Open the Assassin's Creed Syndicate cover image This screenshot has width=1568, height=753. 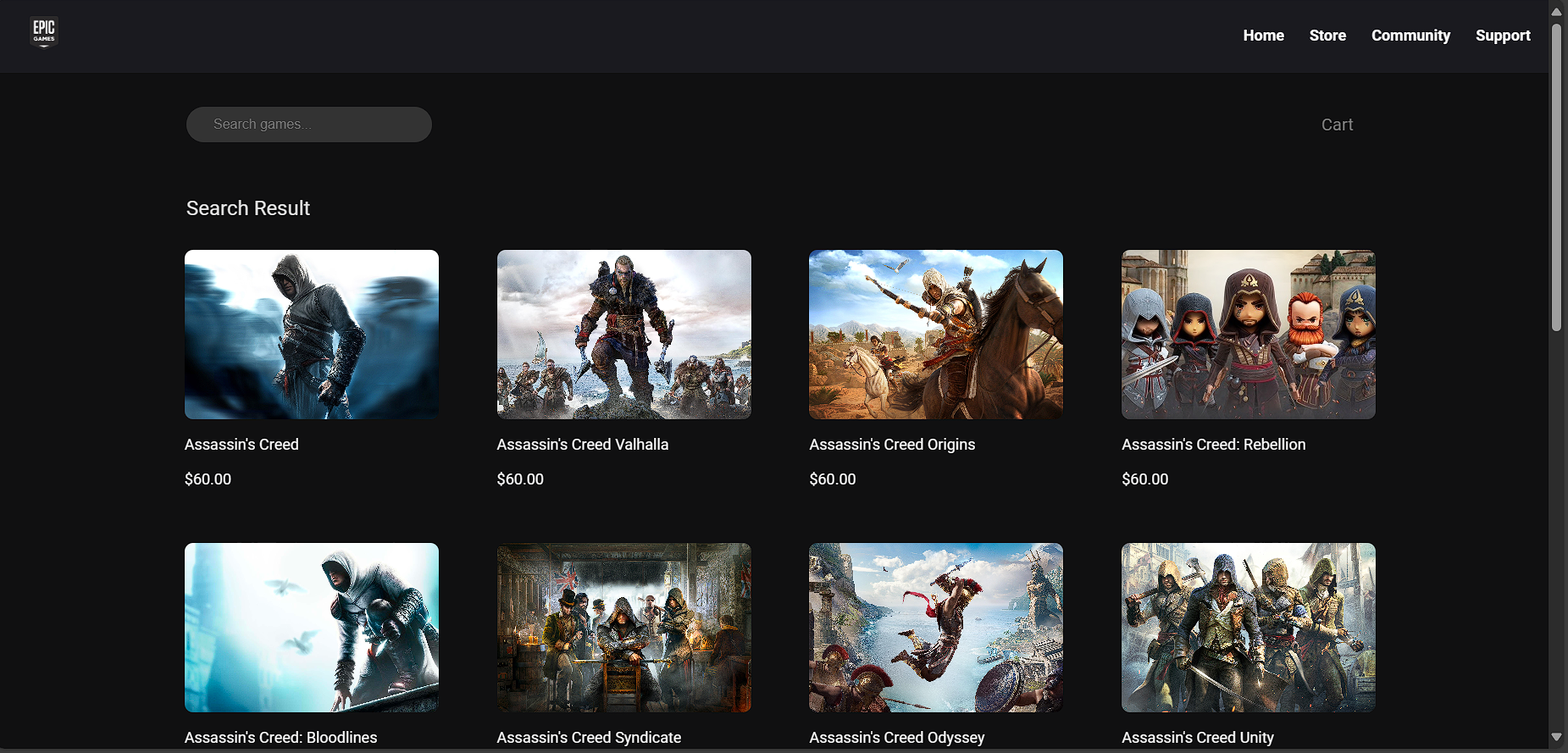click(x=624, y=628)
